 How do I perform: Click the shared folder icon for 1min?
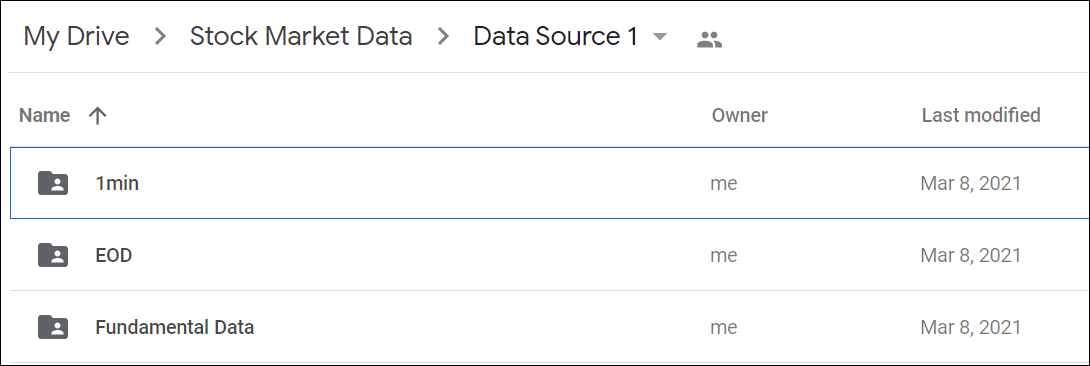(53, 183)
